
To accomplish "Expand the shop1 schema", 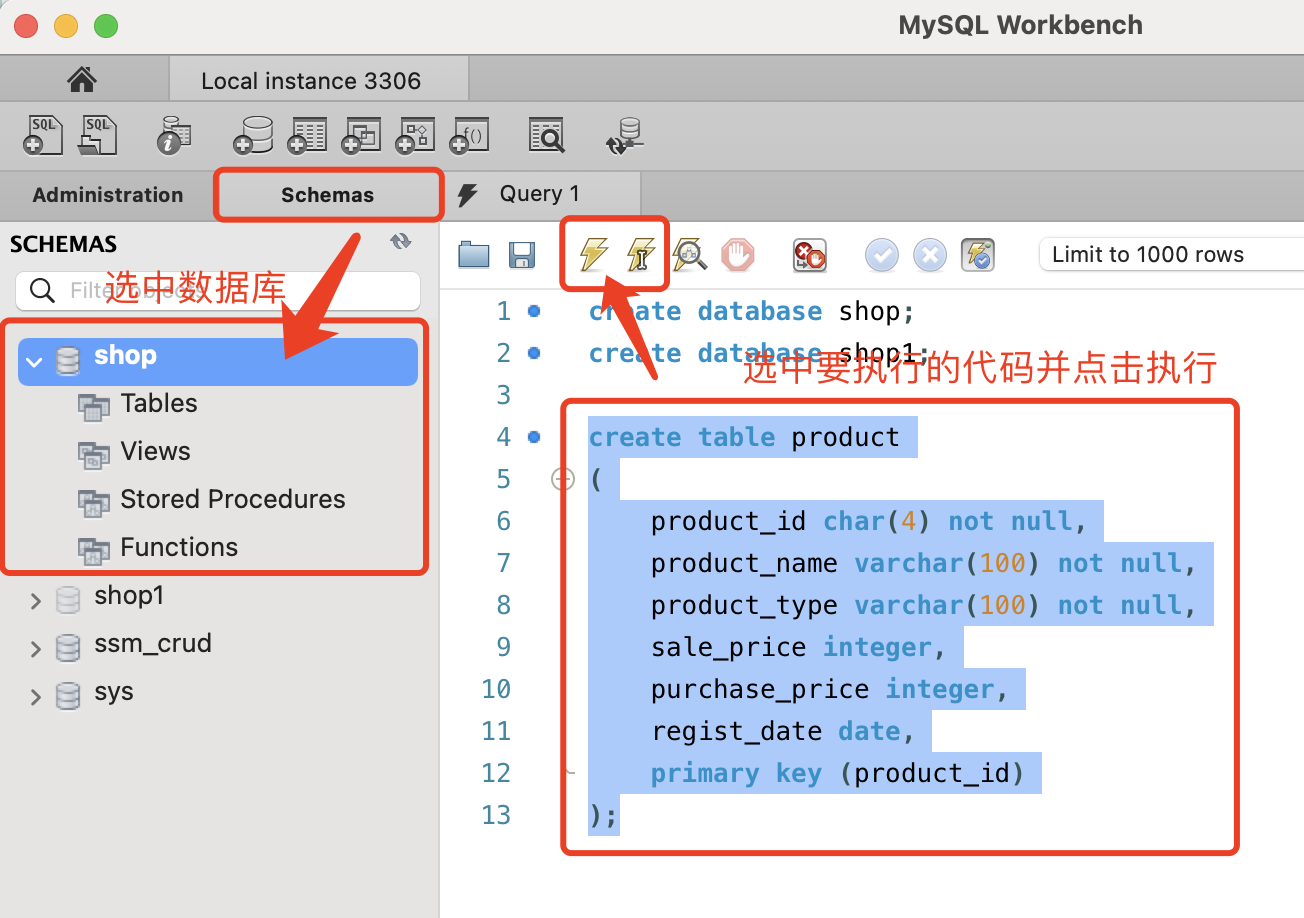I will [35, 600].
